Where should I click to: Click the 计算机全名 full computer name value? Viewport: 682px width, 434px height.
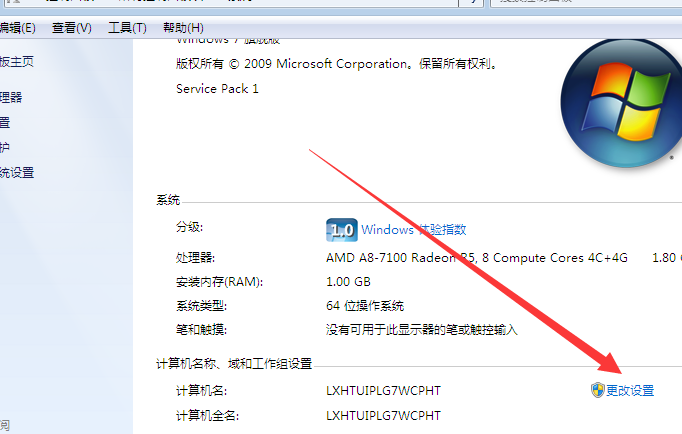click(x=383, y=416)
